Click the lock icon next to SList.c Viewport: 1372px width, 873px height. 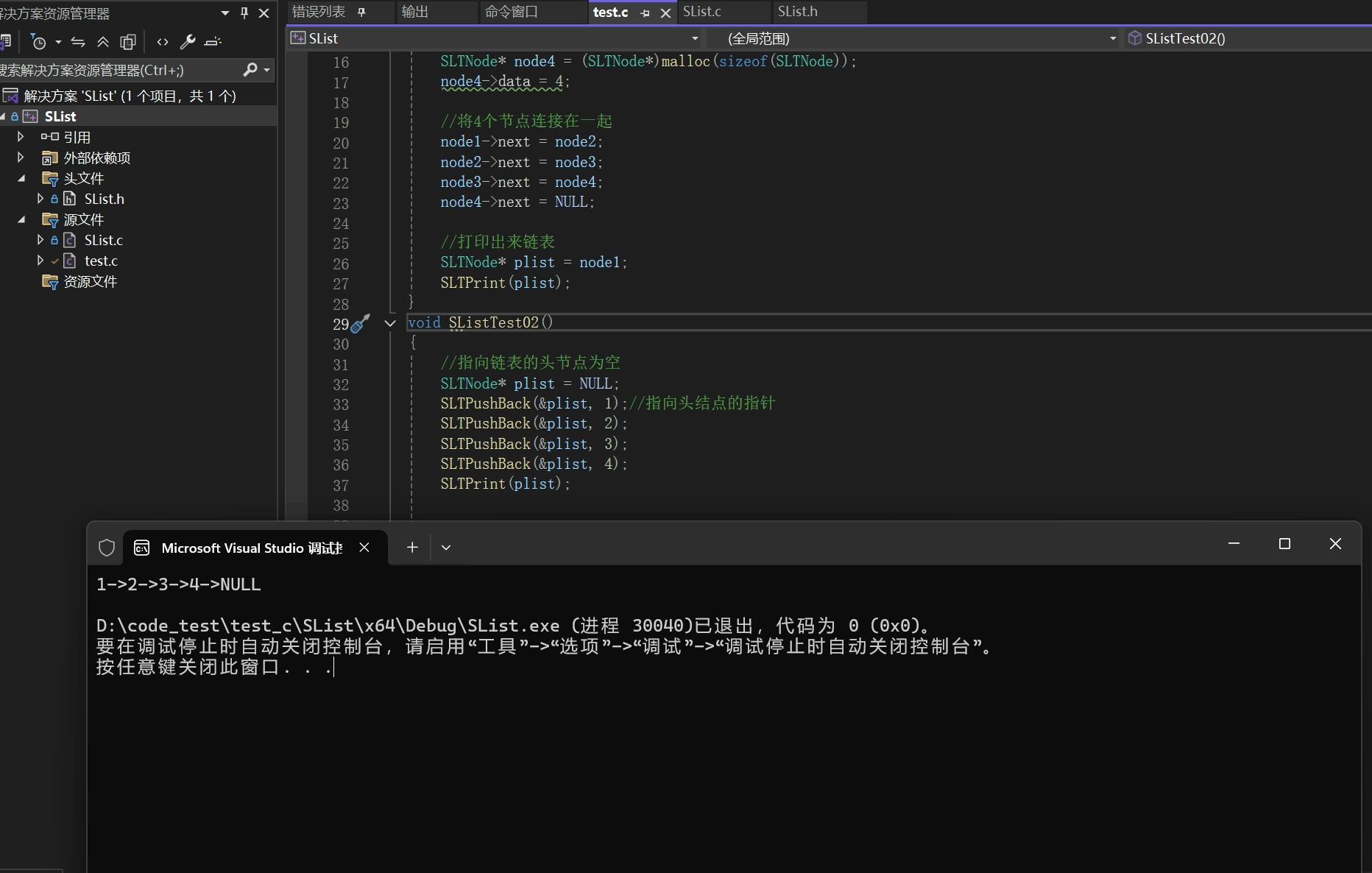point(54,240)
